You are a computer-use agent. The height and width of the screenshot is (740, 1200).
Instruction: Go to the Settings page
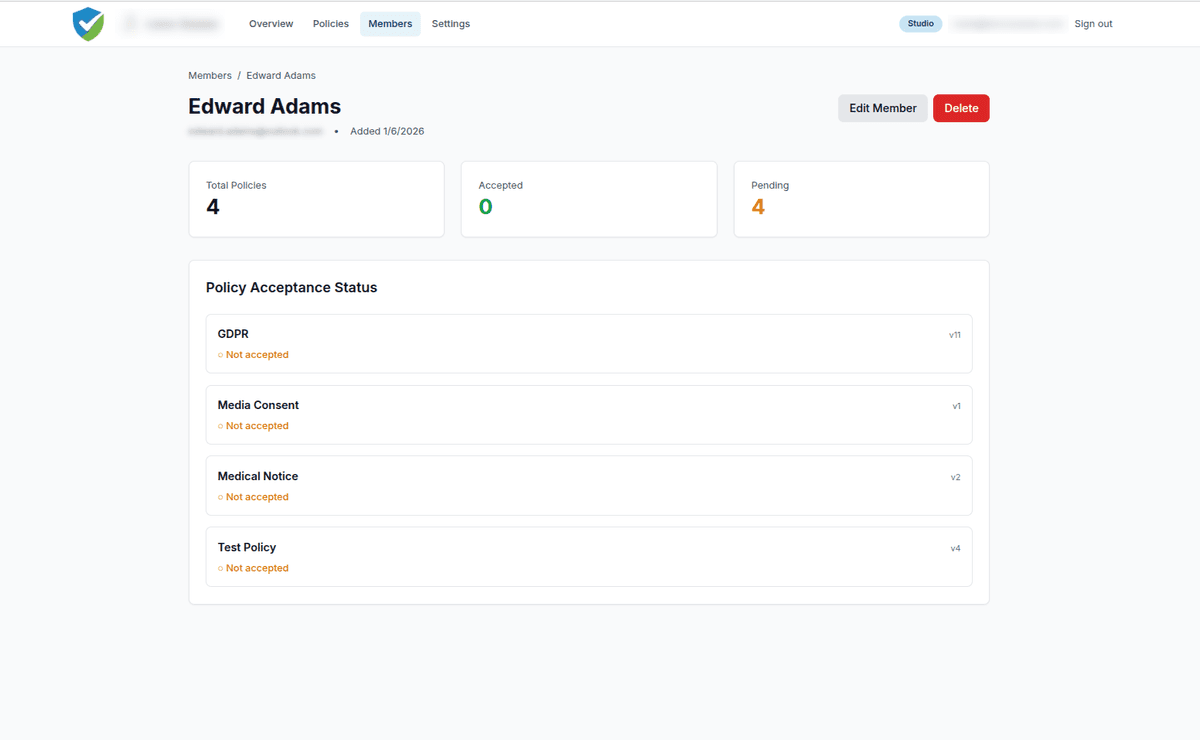coord(450,23)
